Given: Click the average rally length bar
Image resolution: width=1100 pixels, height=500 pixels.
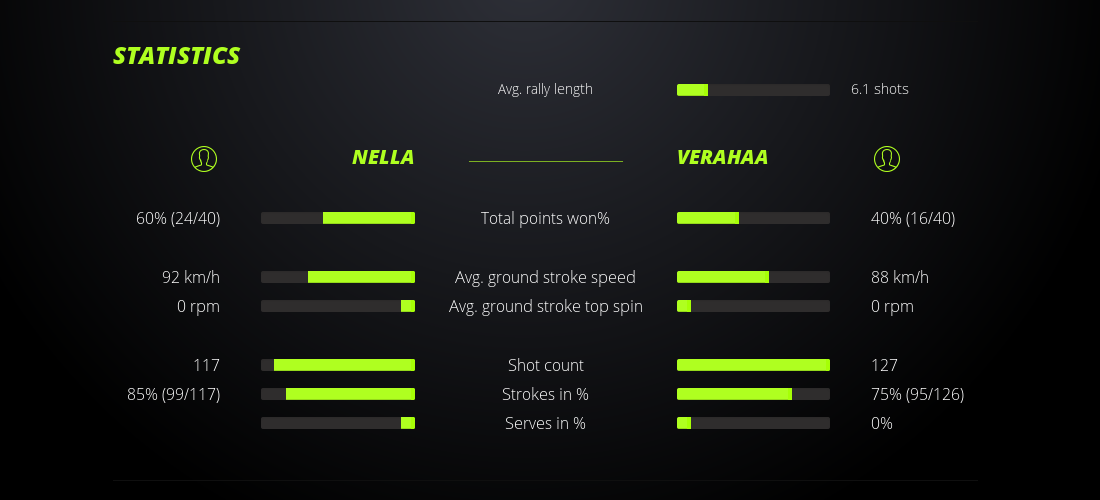Looking at the screenshot, I should pos(753,90).
